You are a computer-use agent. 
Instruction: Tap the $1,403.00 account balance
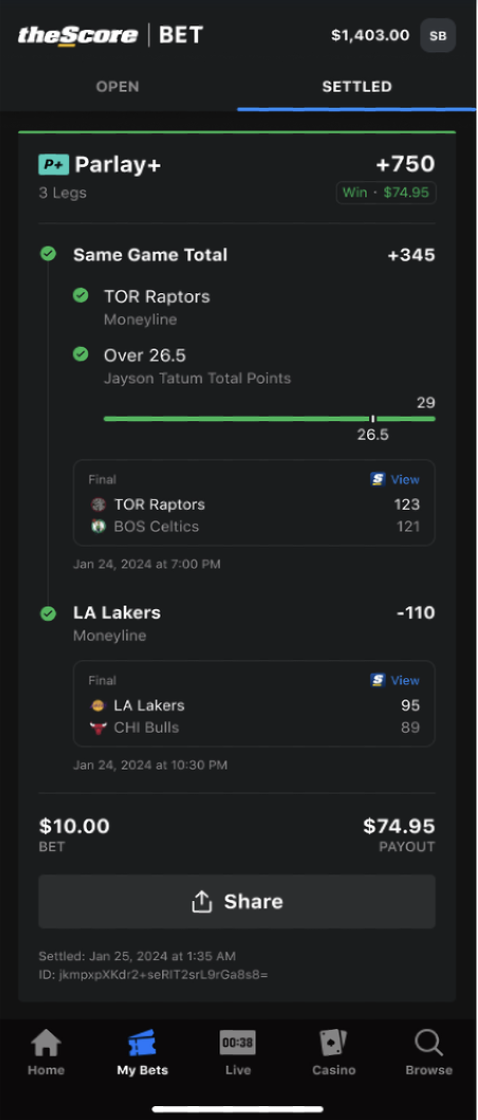pos(370,35)
